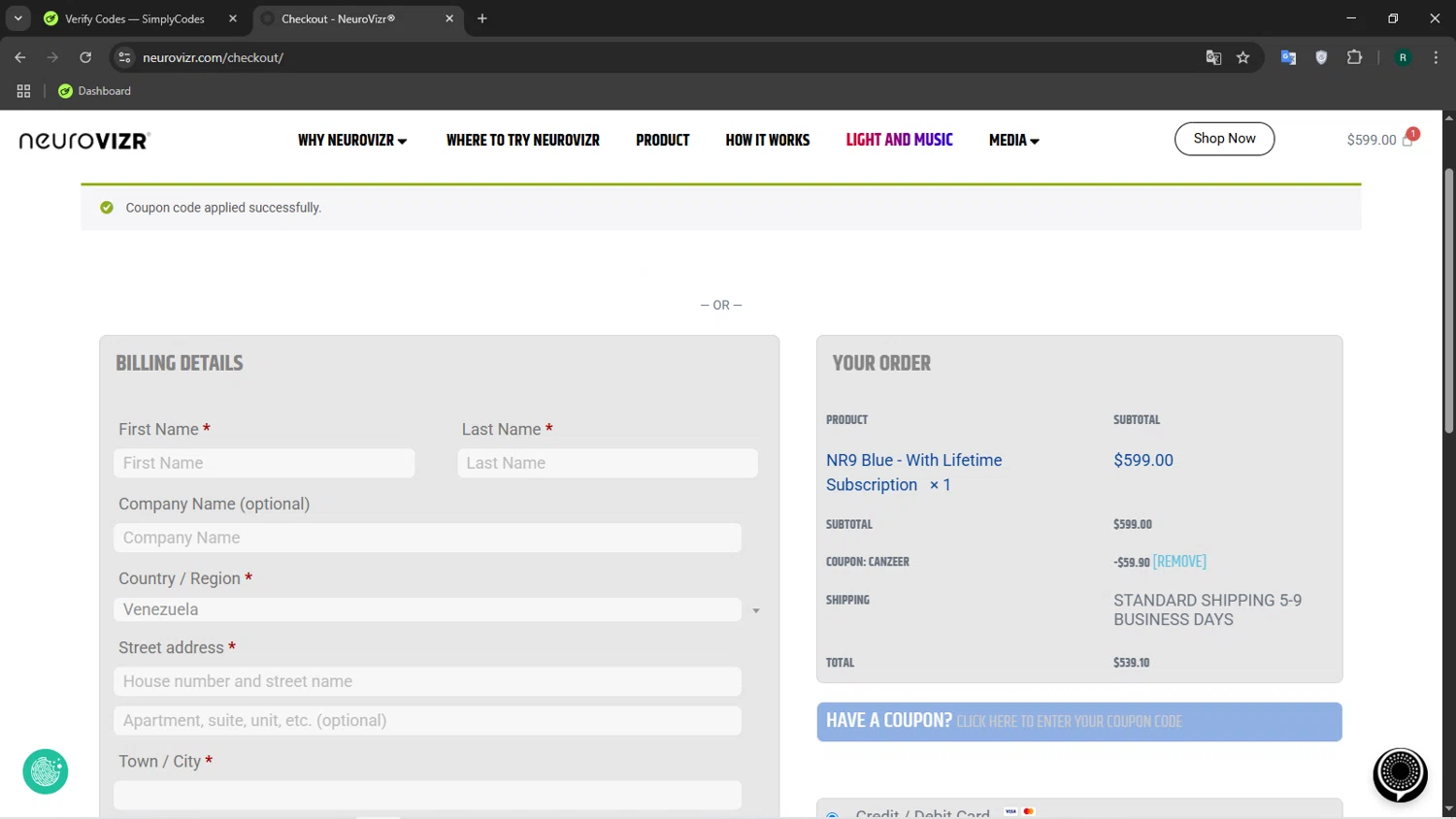Click the browser back arrow
Screen dimensions: 1456x819
click(20, 57)
